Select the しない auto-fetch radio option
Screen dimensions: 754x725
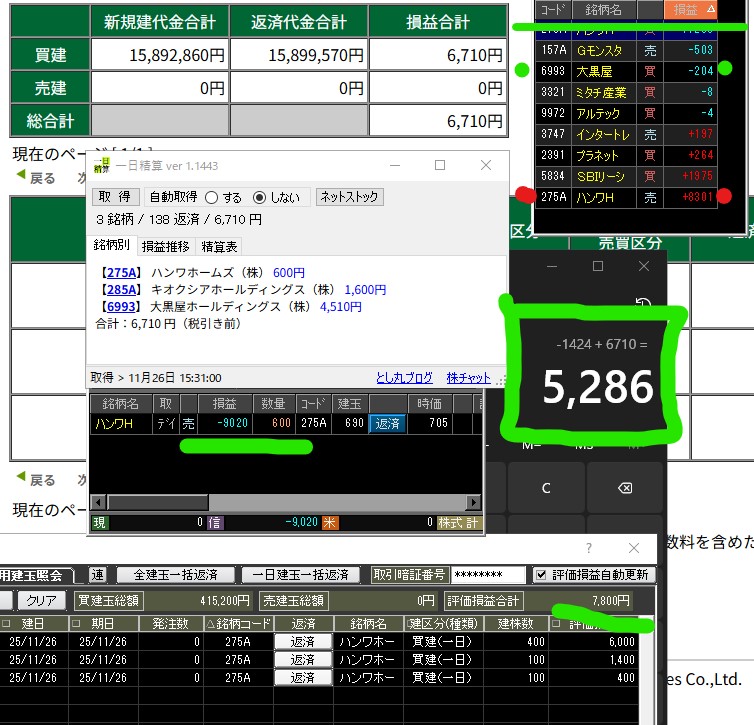[260, 198]
